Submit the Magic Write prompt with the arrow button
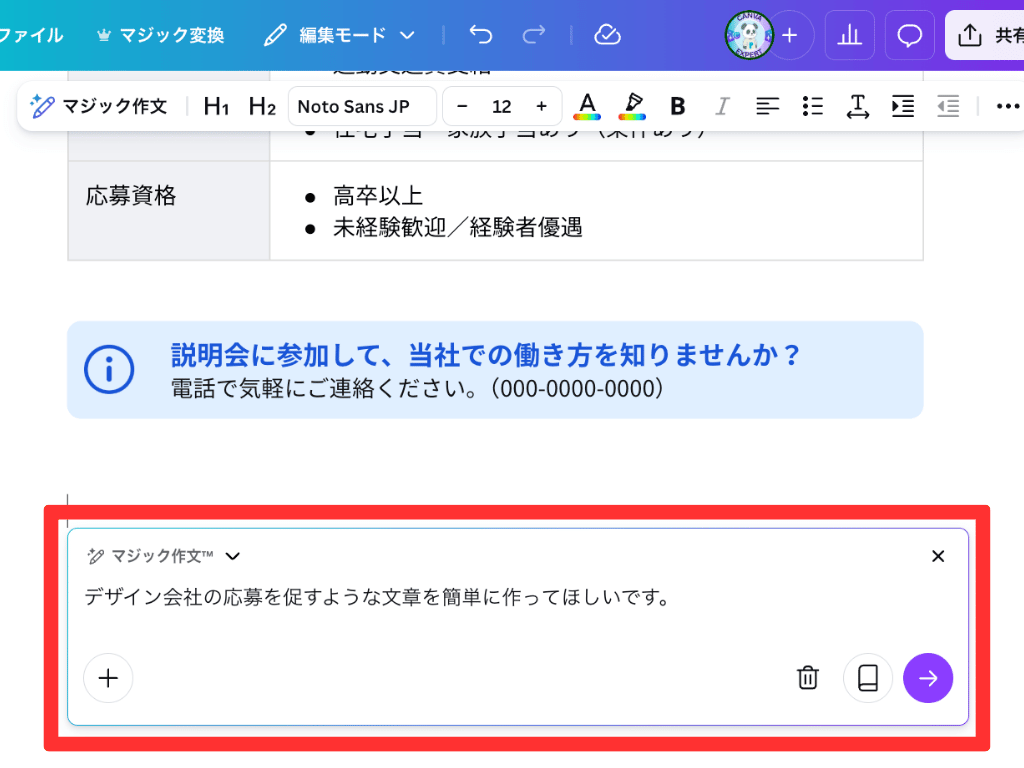 coord(928,678)
